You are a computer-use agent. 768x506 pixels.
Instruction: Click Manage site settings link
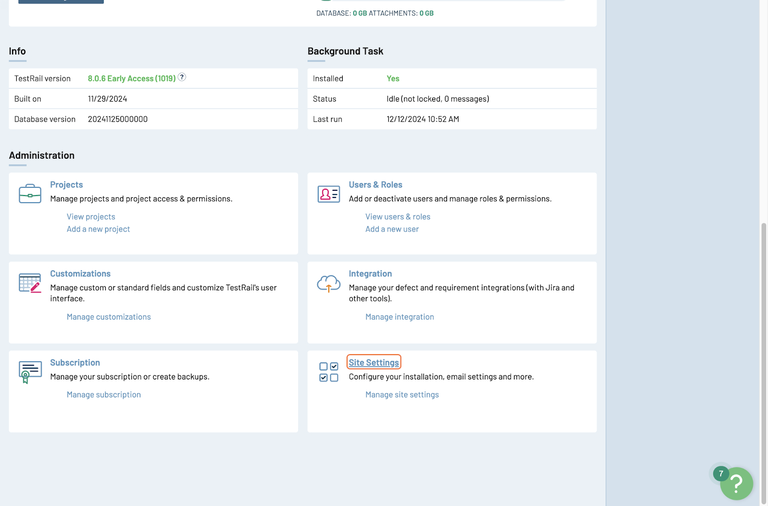pos(402,395)
